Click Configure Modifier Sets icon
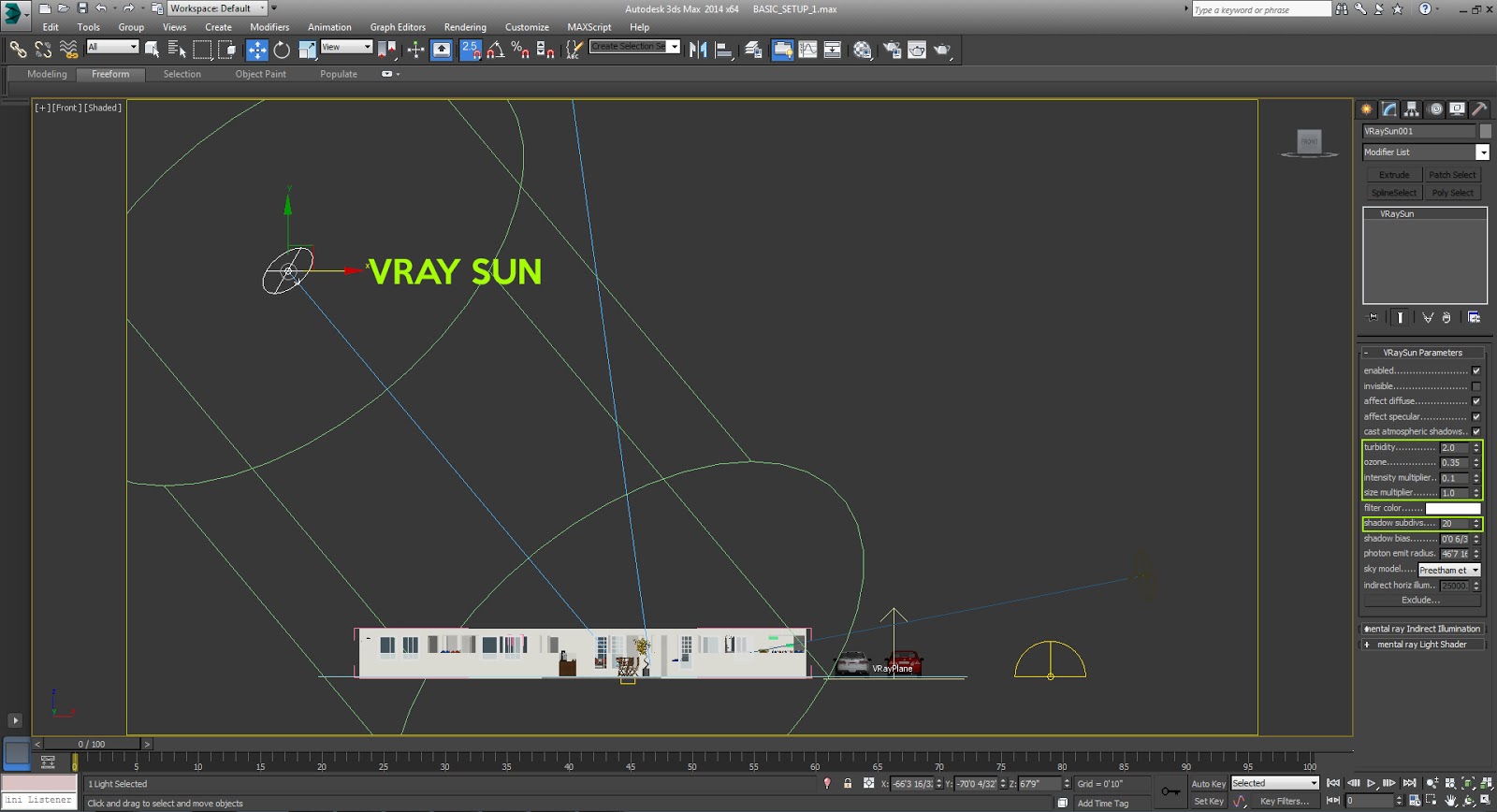Image resolution: width=1497 pixels, height=812 pixels. 1474,317
